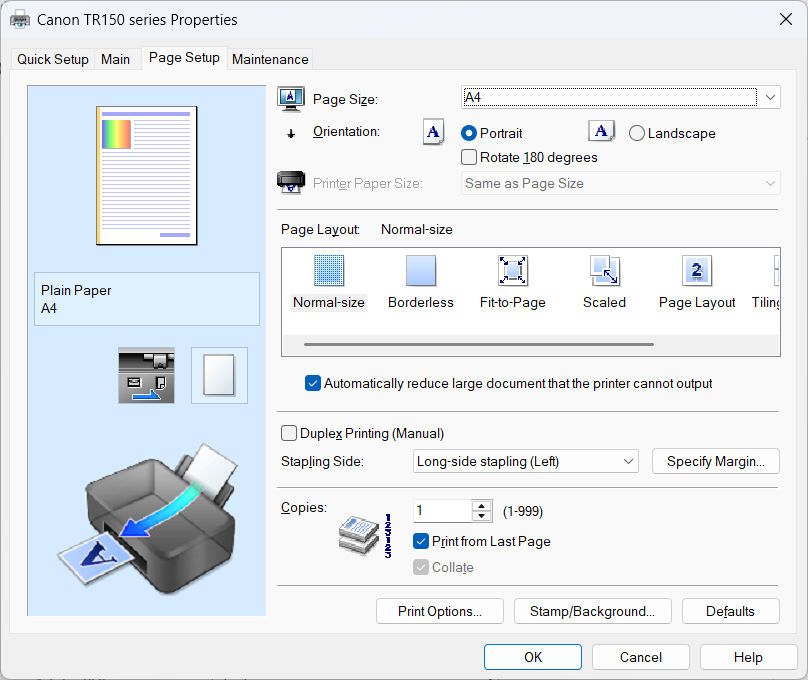Click the Printer Paper Size printer icon
The height and width of the screenshot is (680, 808).
pyautogui.click(x=291, y=182)
